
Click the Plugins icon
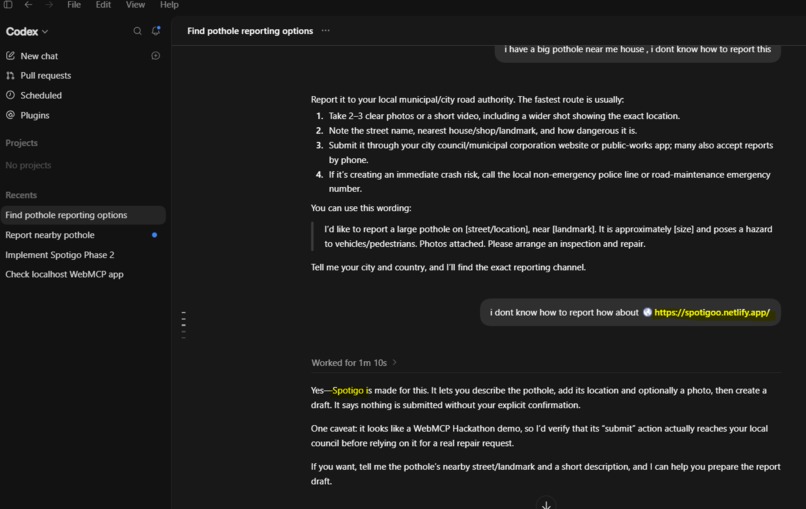10,115
